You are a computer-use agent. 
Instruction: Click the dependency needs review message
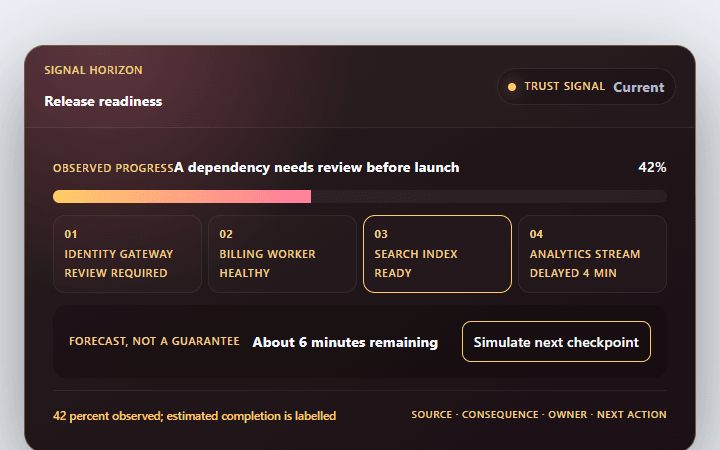click(316, 168)
